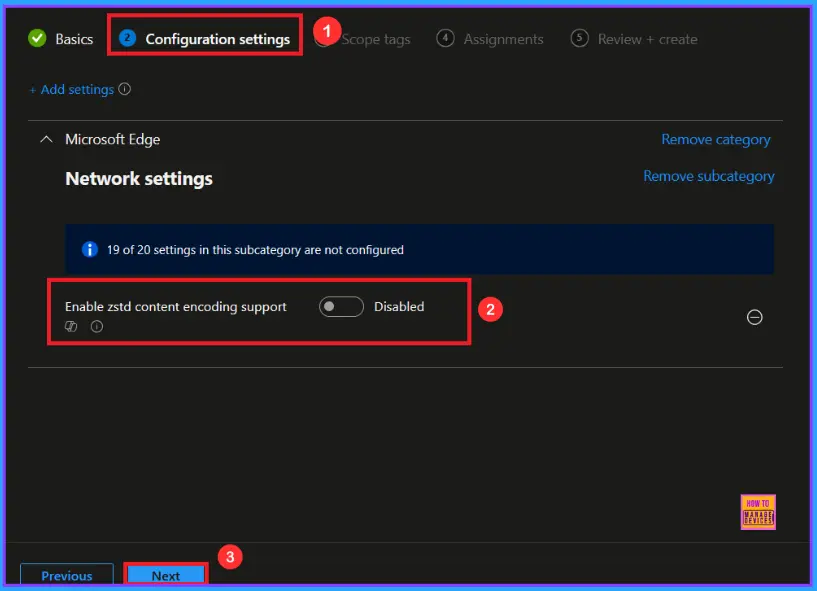817x591 pixels.
Task: Click green checkmark icon next to Basics
Action: 37,38
